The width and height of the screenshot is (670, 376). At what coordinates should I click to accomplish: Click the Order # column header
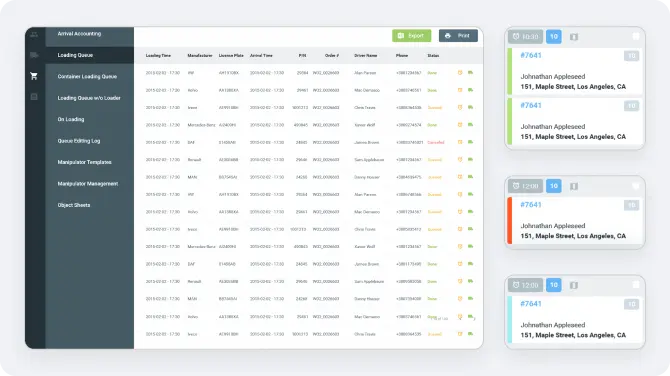pos(332,56)
